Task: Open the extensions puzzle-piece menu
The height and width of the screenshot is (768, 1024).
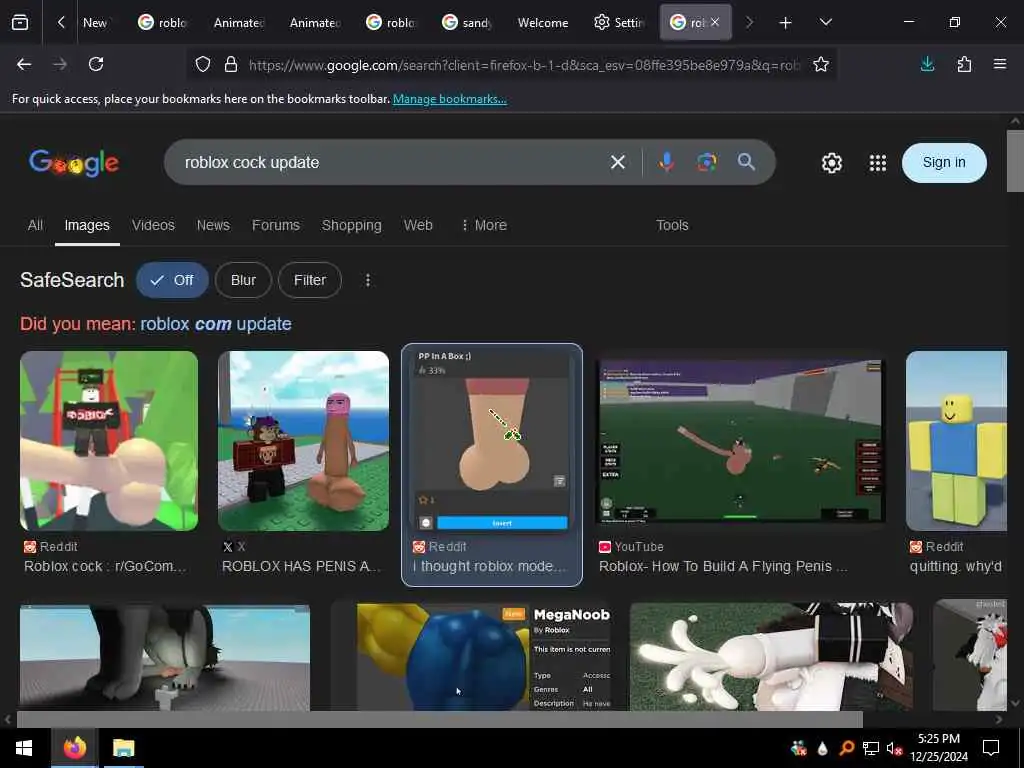Action: [964, 64]
